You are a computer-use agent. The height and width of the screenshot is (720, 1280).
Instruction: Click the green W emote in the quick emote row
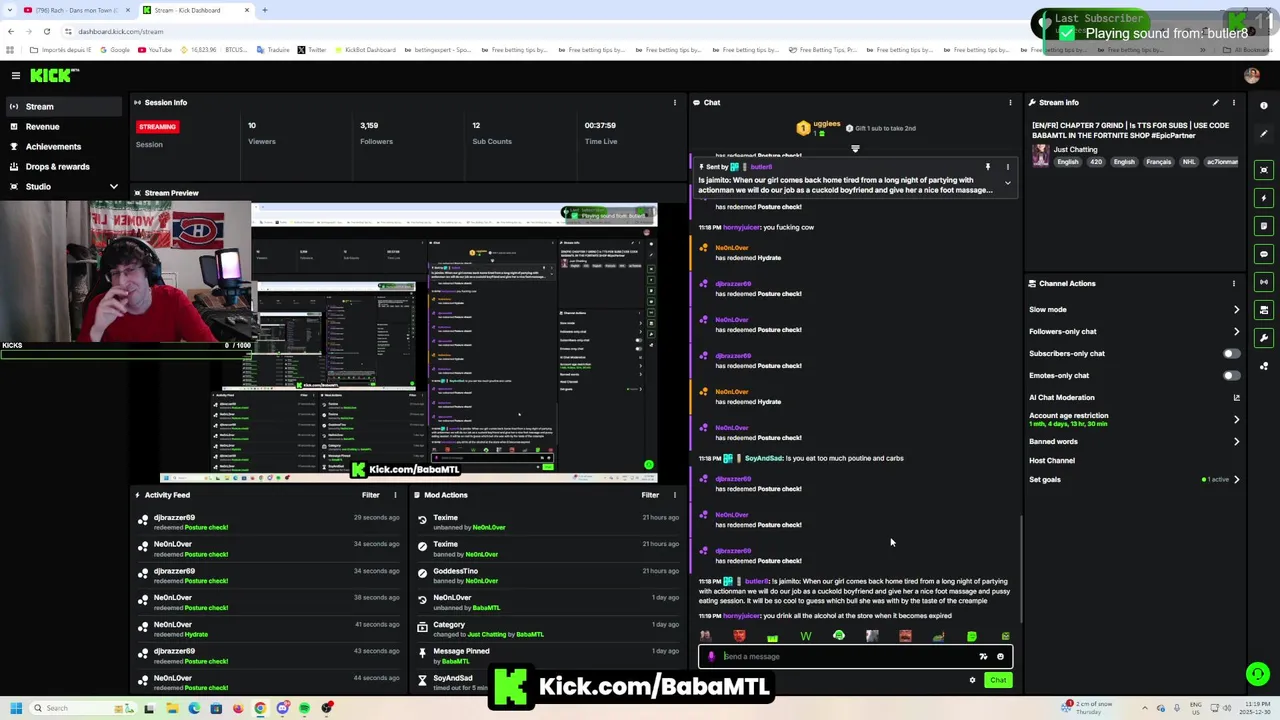[x=806, y=636]
